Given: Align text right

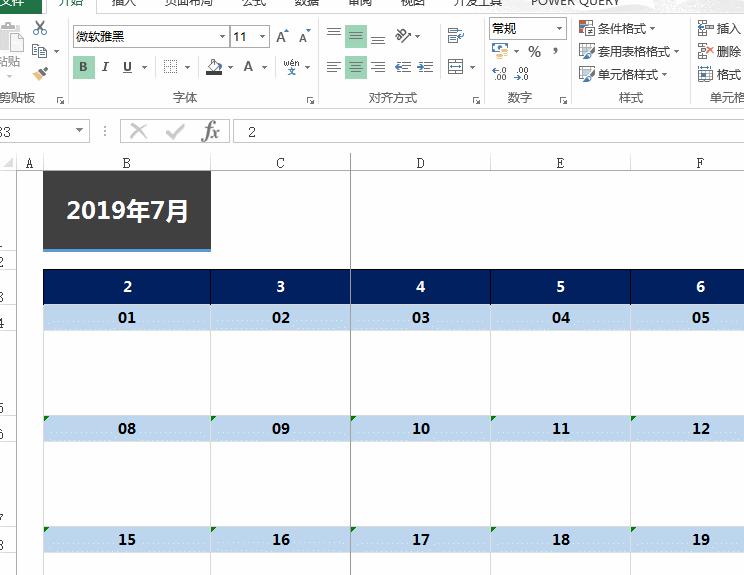Looking at the screenshot, I should (378, 67).
